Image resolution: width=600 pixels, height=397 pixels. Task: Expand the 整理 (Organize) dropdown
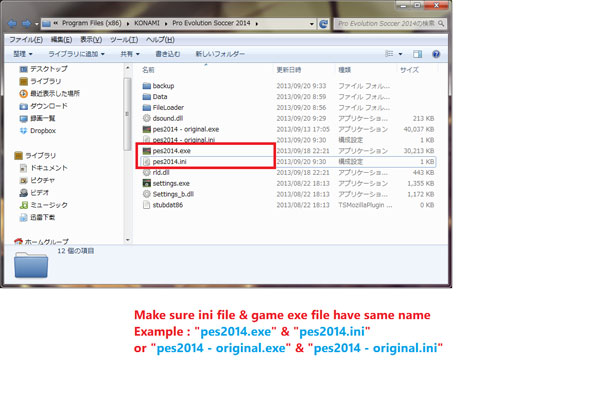[x=23, y=54]
